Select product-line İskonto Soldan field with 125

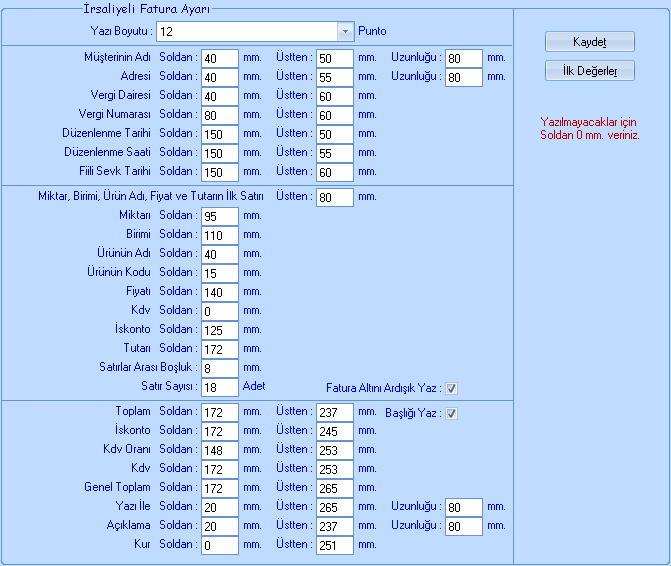(220, 330)
